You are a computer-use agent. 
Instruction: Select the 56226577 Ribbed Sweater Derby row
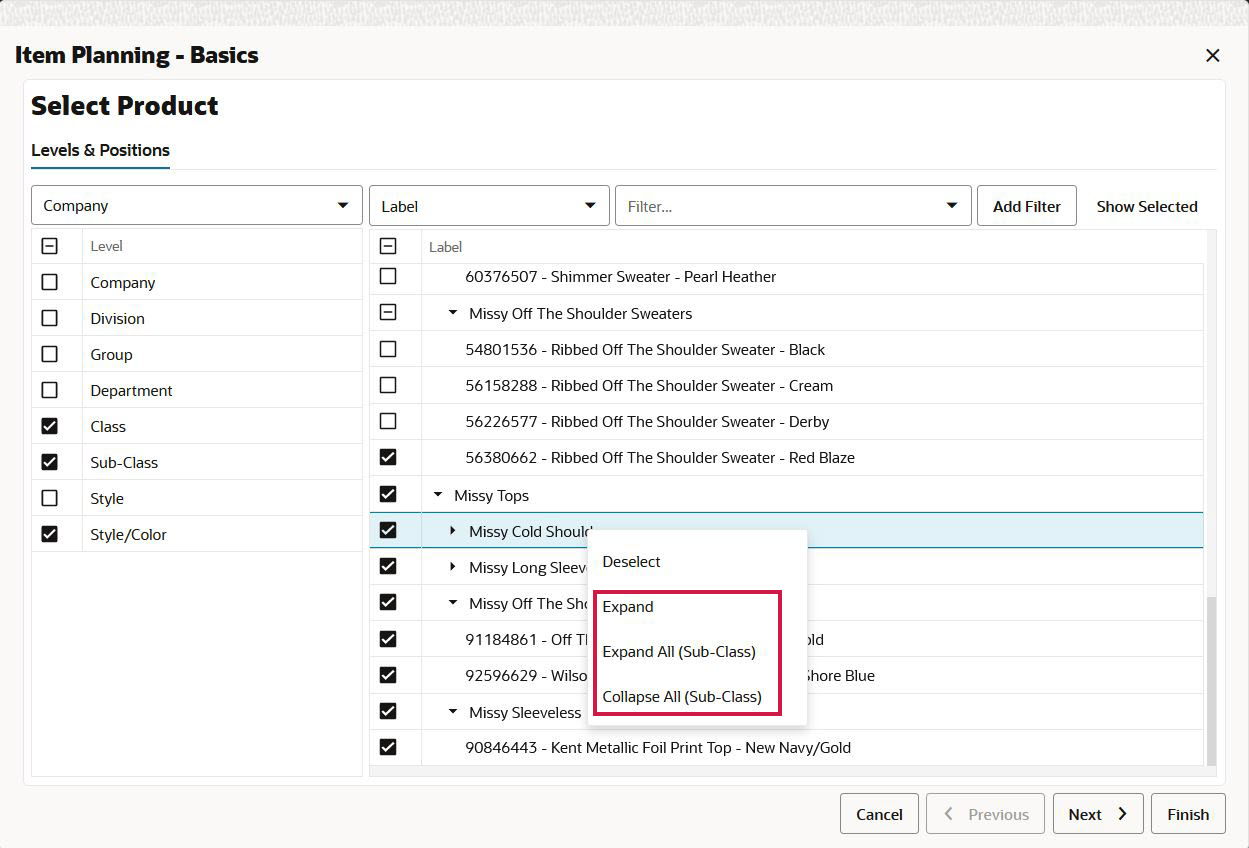(786, 421)
